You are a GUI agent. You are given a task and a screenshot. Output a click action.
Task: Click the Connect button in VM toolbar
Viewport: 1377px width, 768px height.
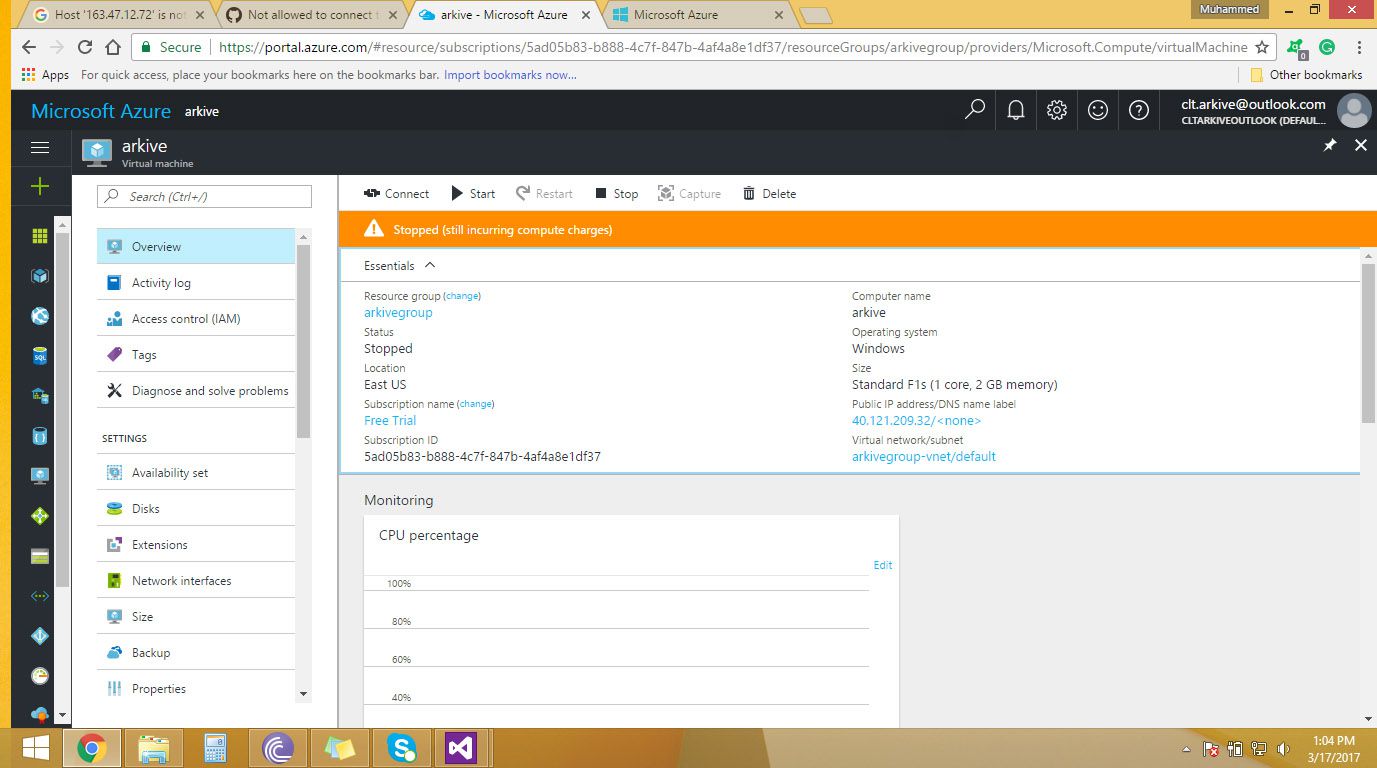pos(396,194)
